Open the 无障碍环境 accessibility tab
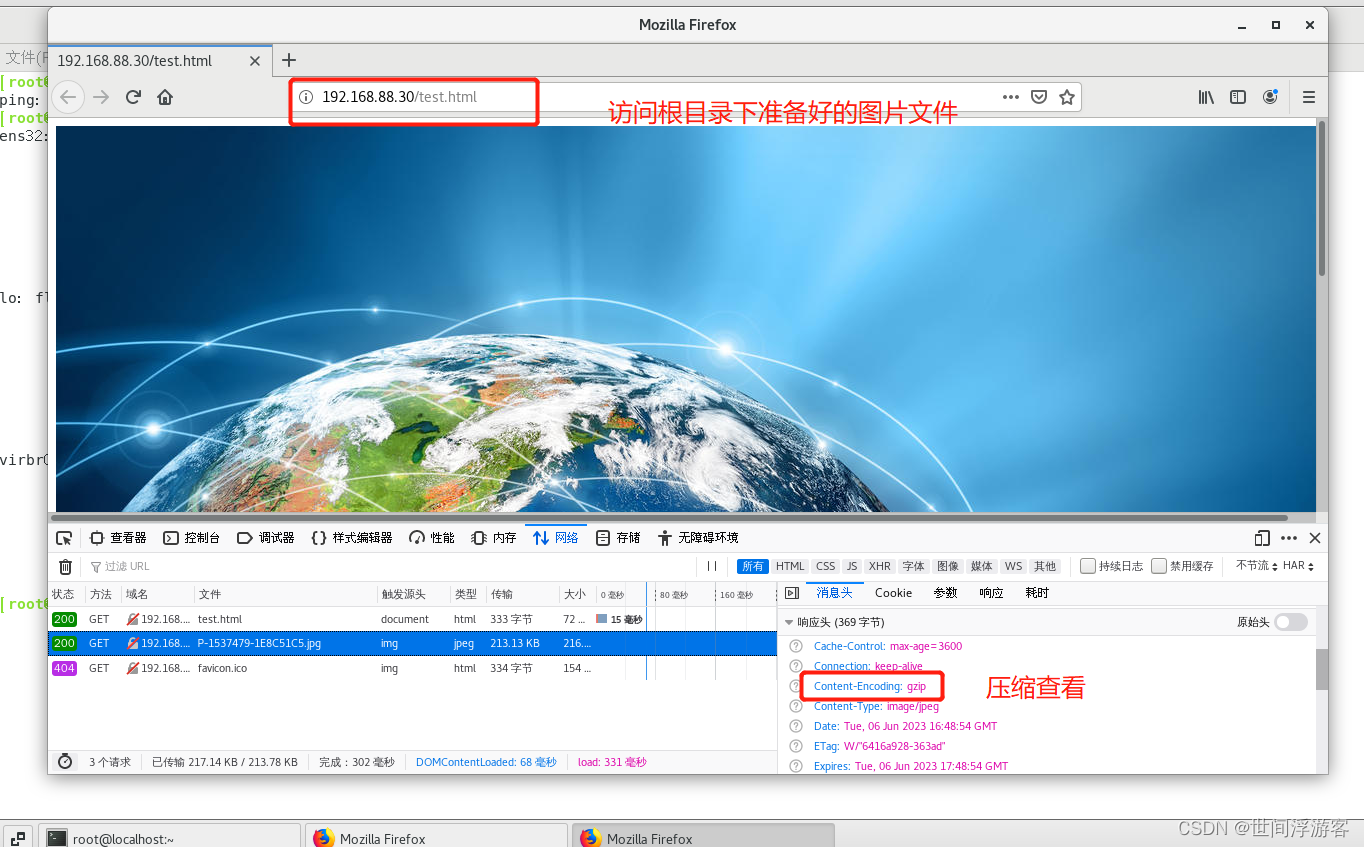The height and width of the screenshot is (847, 1364). pos(698,538)
